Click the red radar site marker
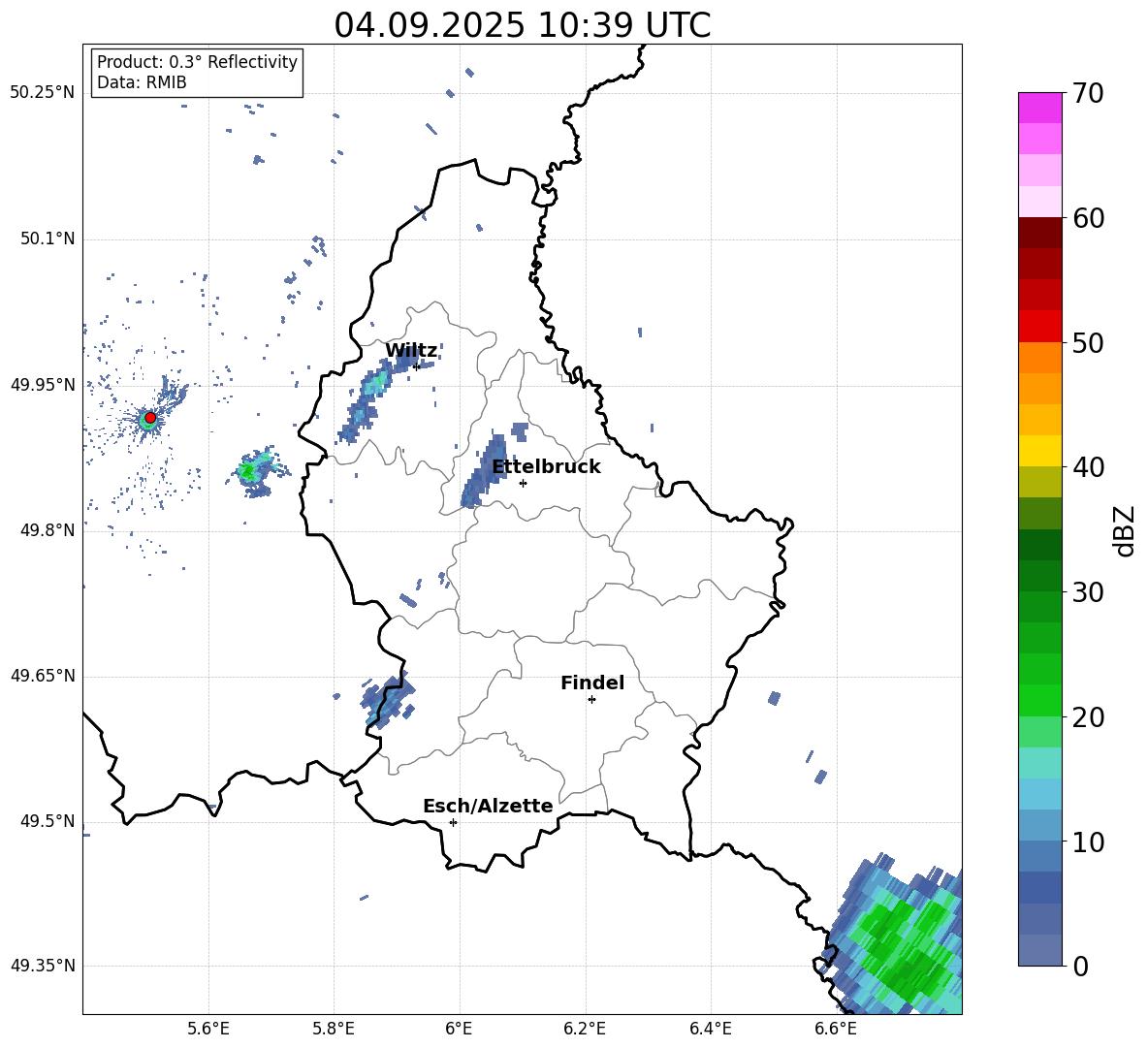This screenshot has width=1148, height=1048. point(150,418)
